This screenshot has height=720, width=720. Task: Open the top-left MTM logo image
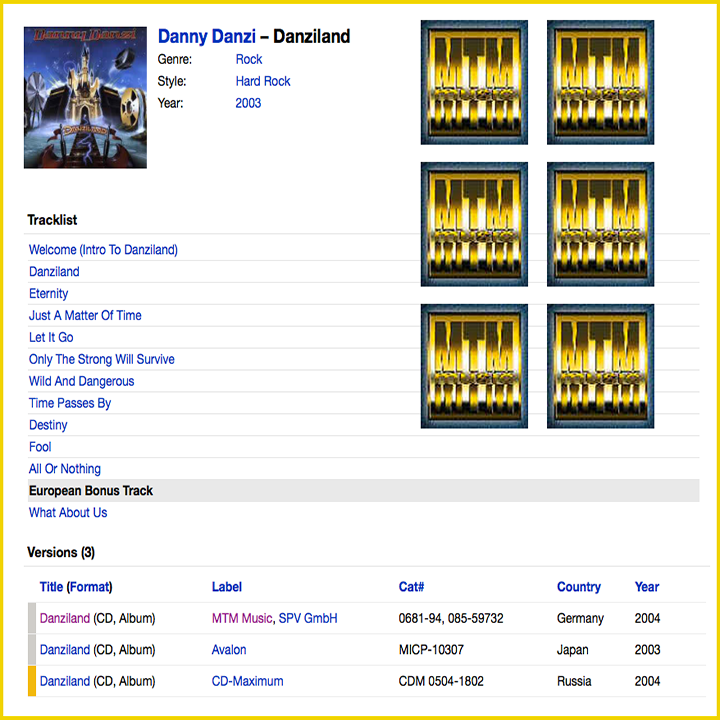pos(474,82)
